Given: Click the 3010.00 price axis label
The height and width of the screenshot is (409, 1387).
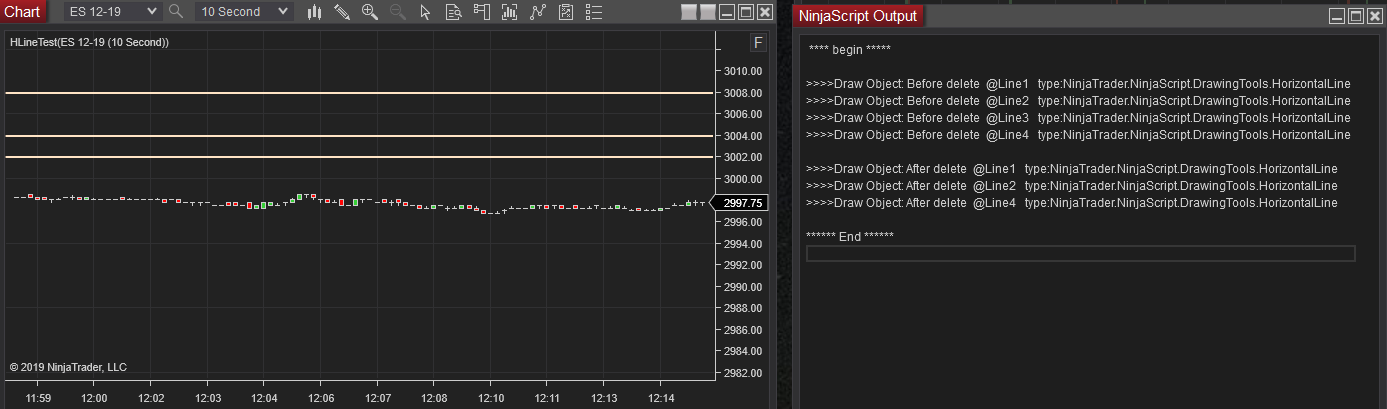Looking at the screenshot, I should click(x=743, y=71).
